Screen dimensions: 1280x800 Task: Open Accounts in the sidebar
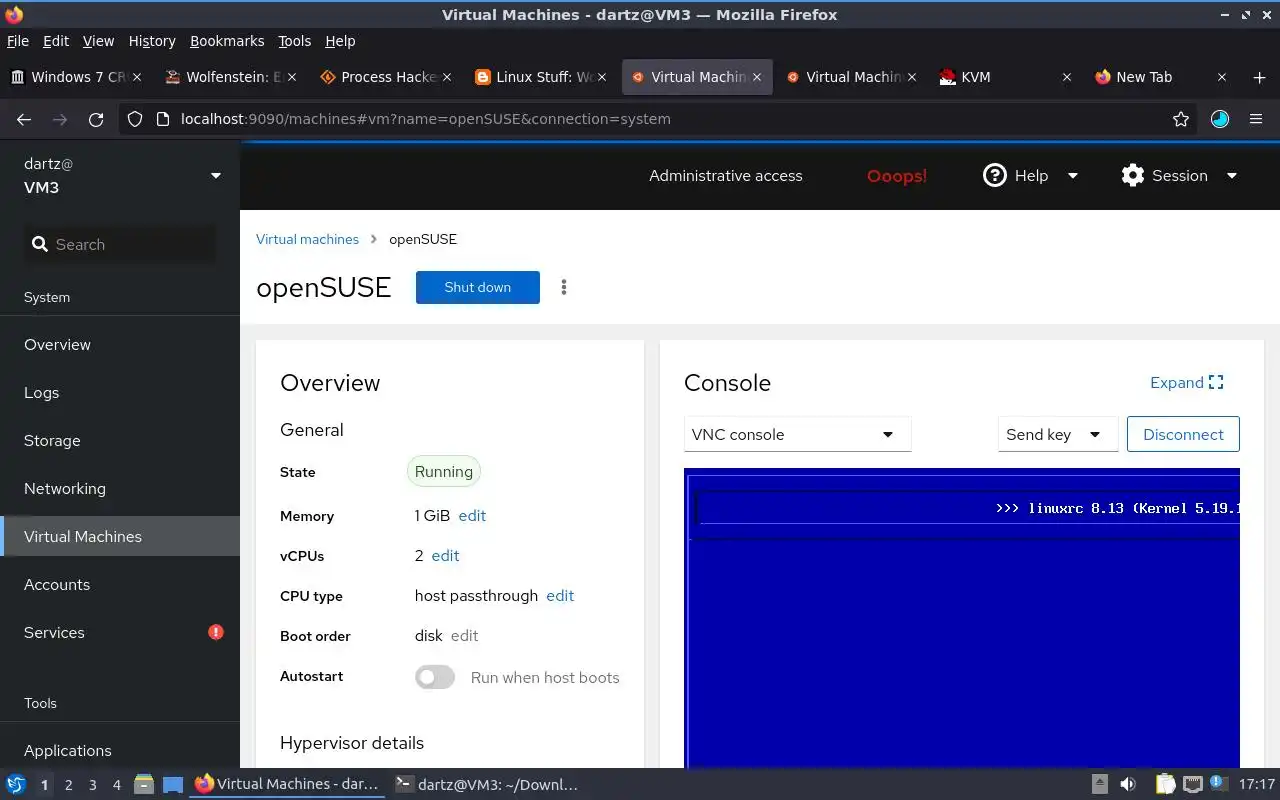click(120, 584)
